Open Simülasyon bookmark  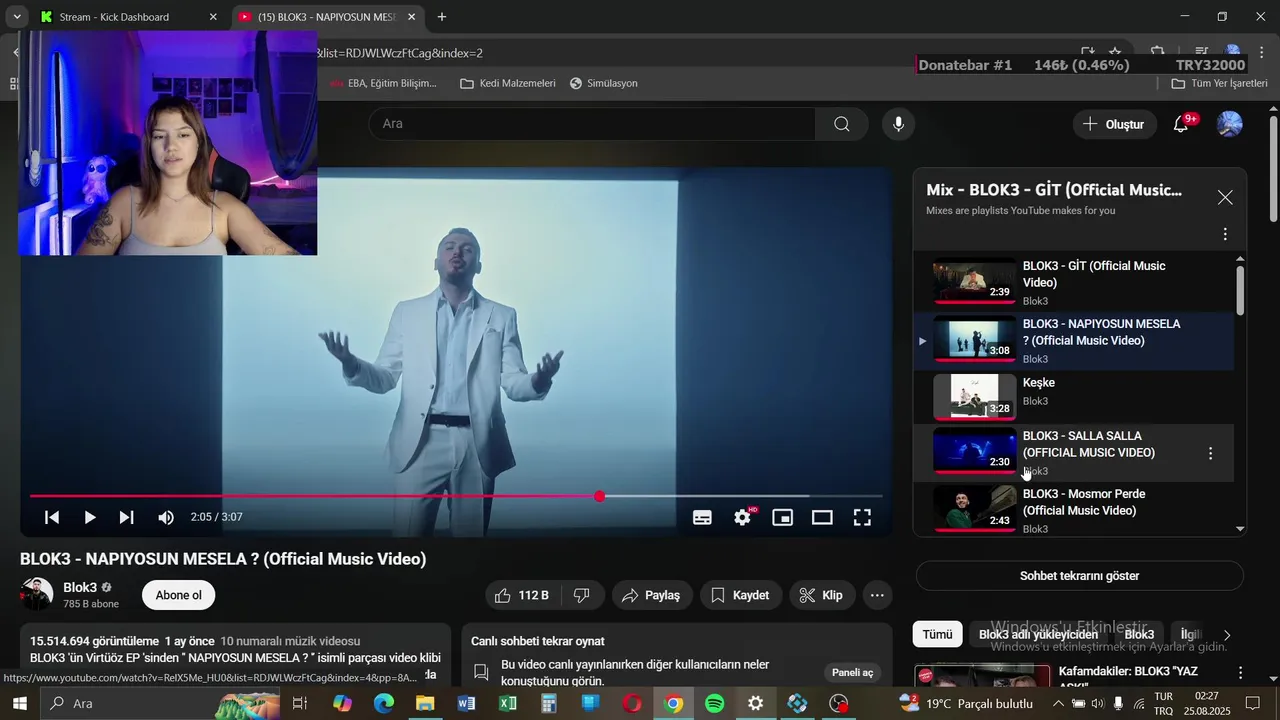(x=603, y=83)
